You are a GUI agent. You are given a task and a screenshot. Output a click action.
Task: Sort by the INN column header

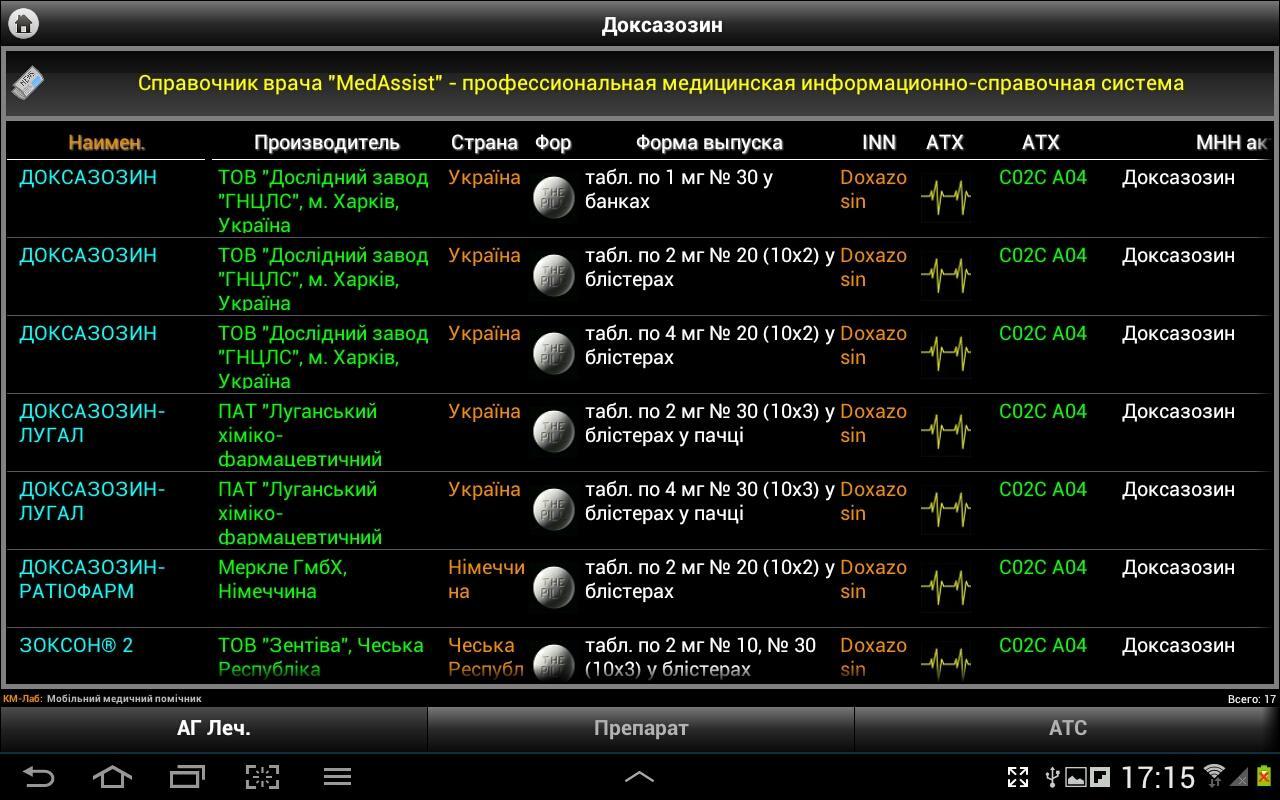pyautogui.click(x=879, y=143)
